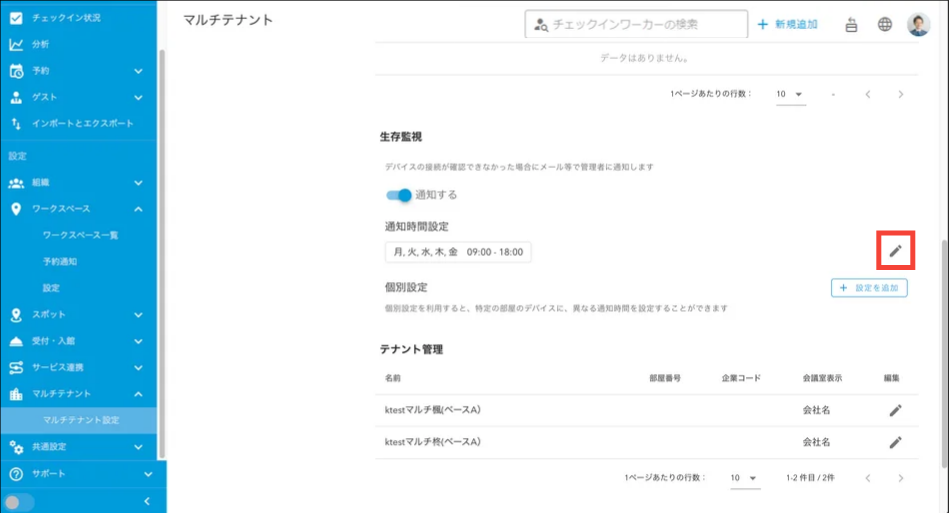Edit the ktestマルチ柊(ベースA) tenant row
The width and height of the screenshot is (949, 513).
point(895,442)
